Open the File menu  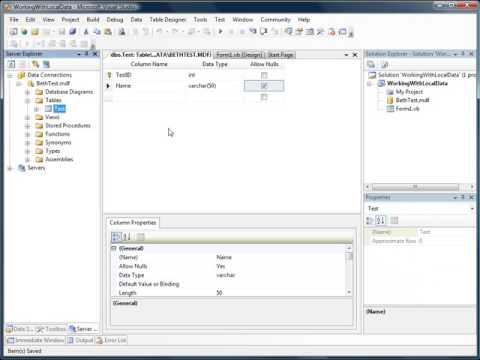[x=14, y=20]
